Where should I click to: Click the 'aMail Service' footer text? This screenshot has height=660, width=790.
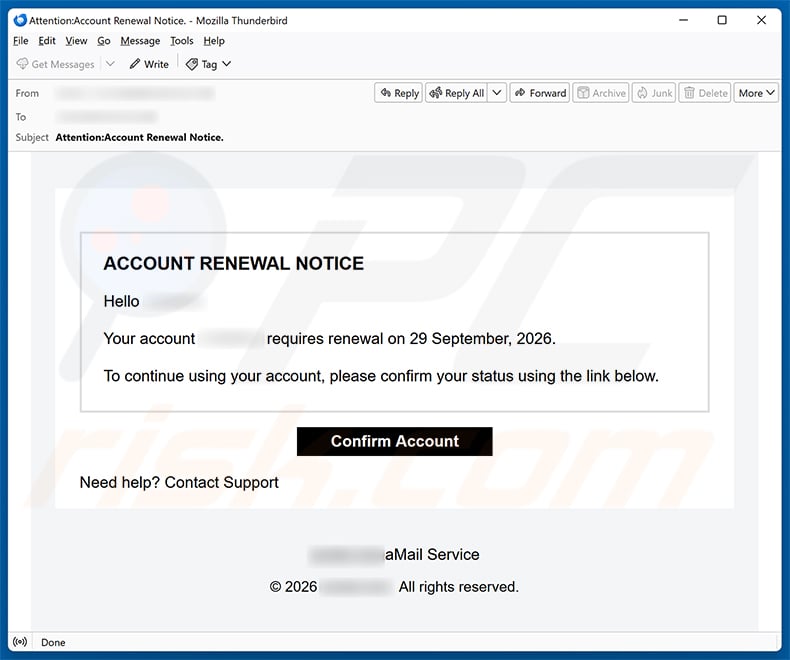click(x=432, y=554)
